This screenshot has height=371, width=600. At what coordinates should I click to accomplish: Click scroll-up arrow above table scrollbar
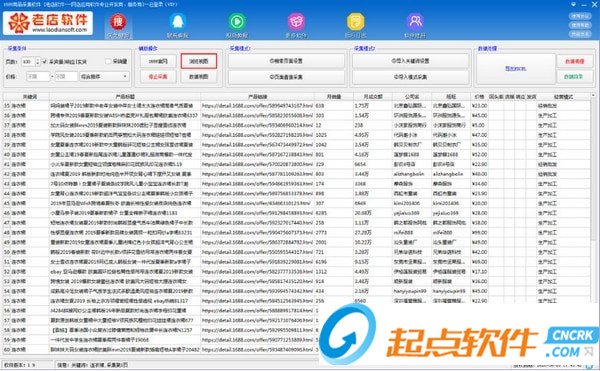tap(593, 96)
